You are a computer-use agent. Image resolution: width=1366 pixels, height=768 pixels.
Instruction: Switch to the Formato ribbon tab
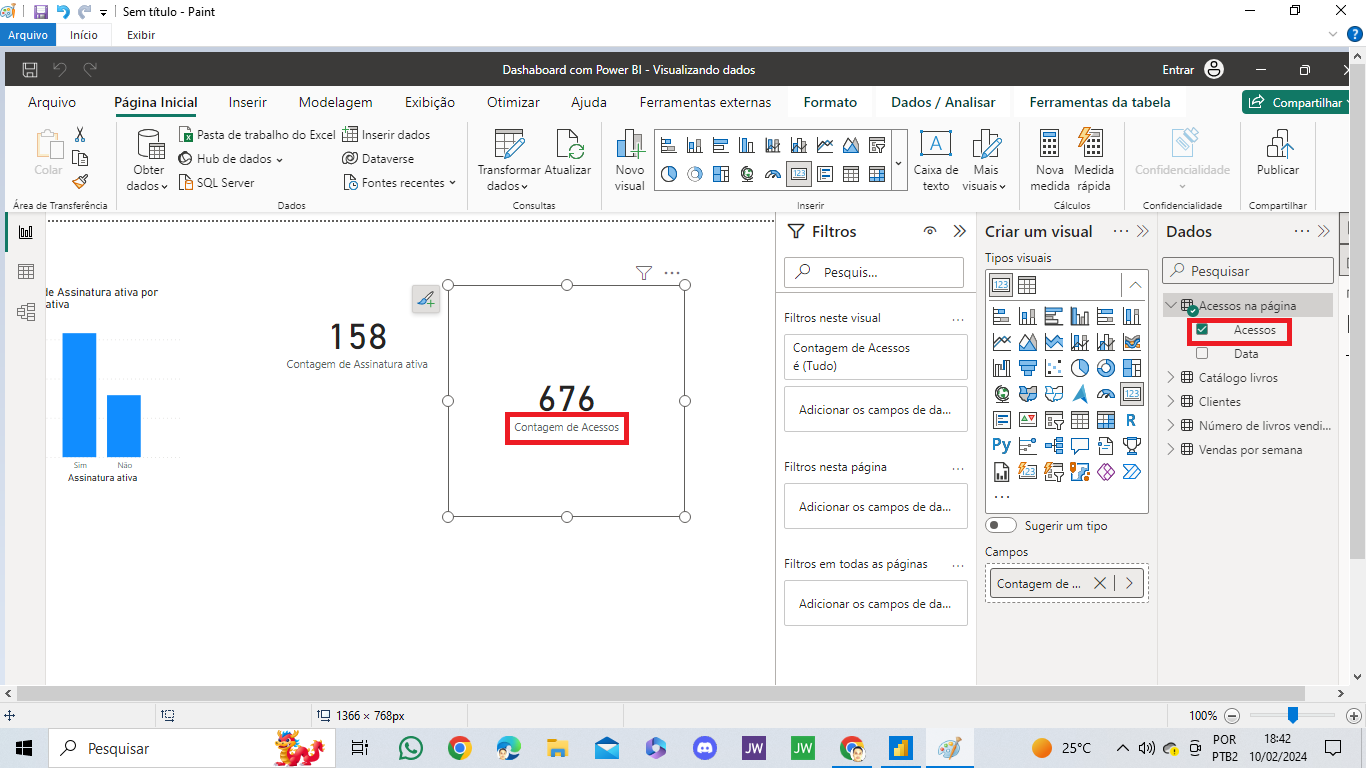[830, 102]
